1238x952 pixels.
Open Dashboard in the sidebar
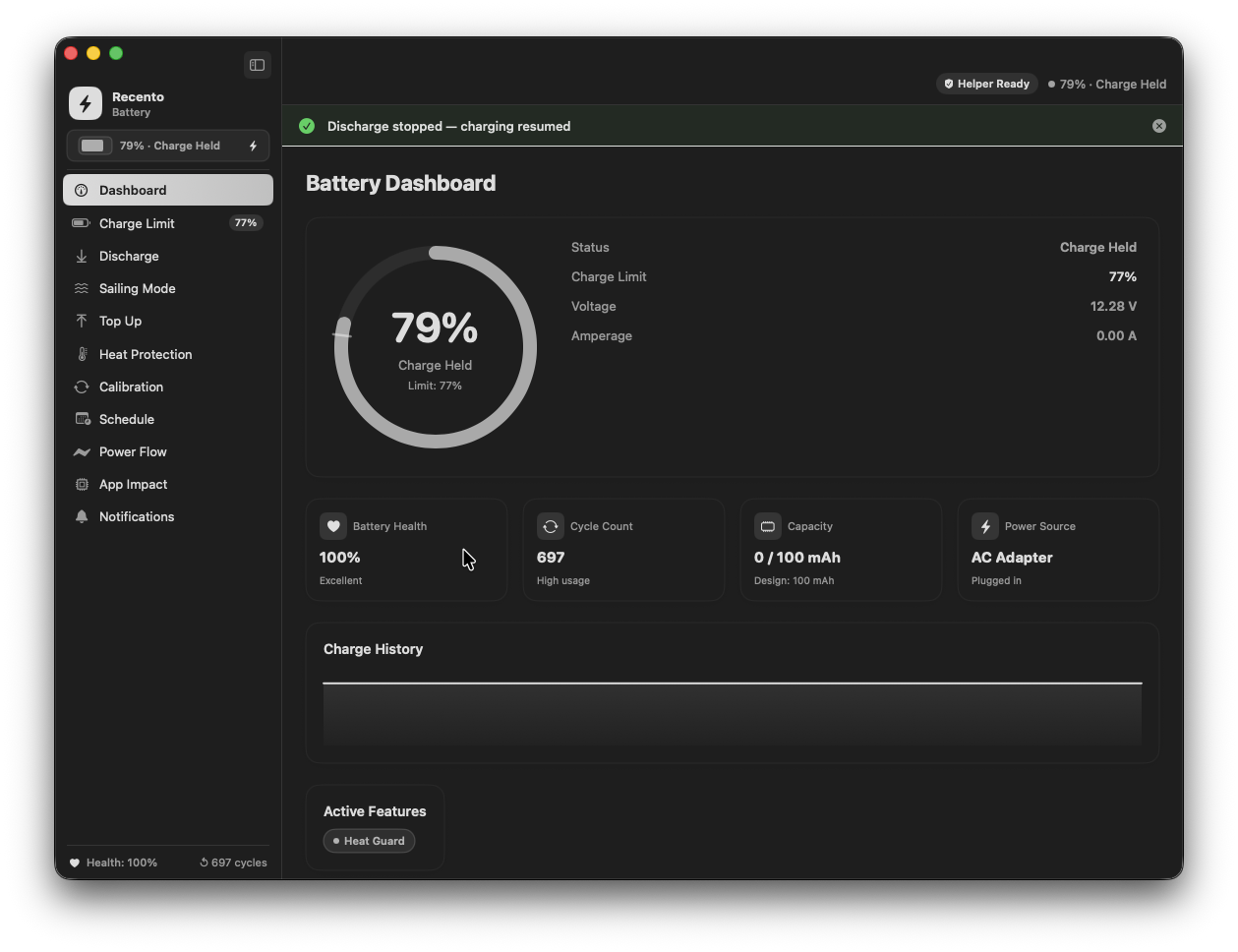click(x=168, y=190)
